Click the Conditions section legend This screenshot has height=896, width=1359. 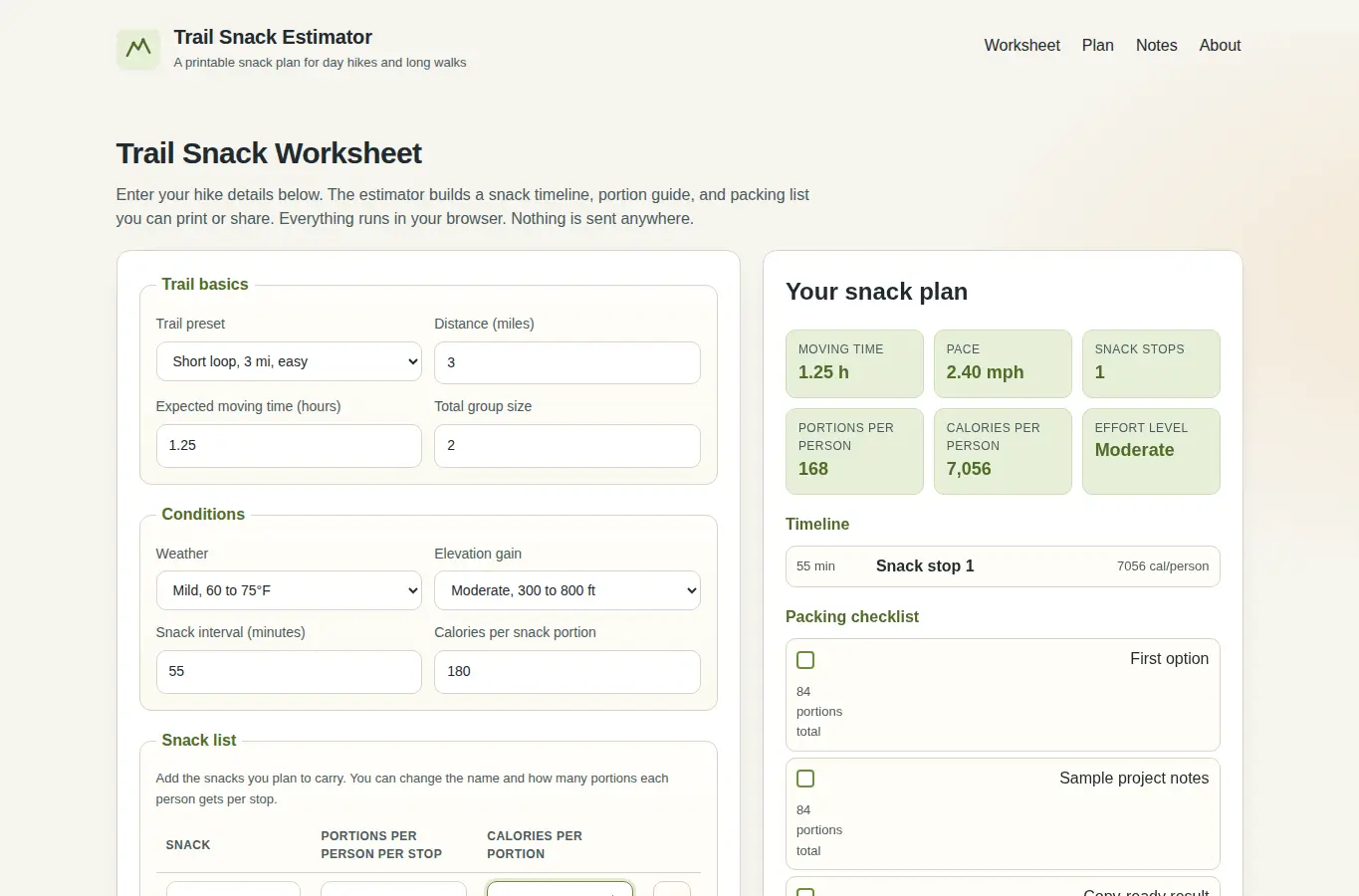pyautogui.click(x=203, y=514)
